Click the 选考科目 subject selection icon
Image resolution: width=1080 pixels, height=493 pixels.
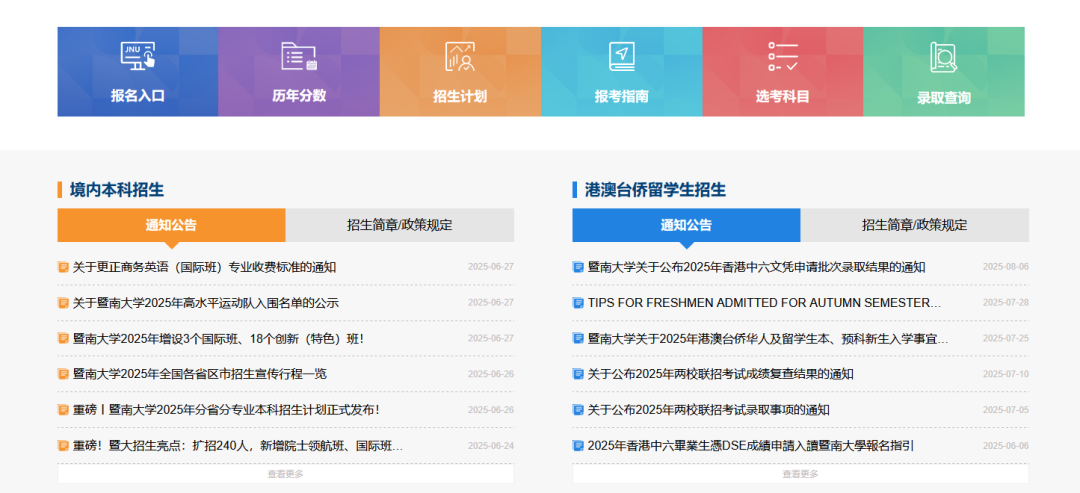pos(782,72)
